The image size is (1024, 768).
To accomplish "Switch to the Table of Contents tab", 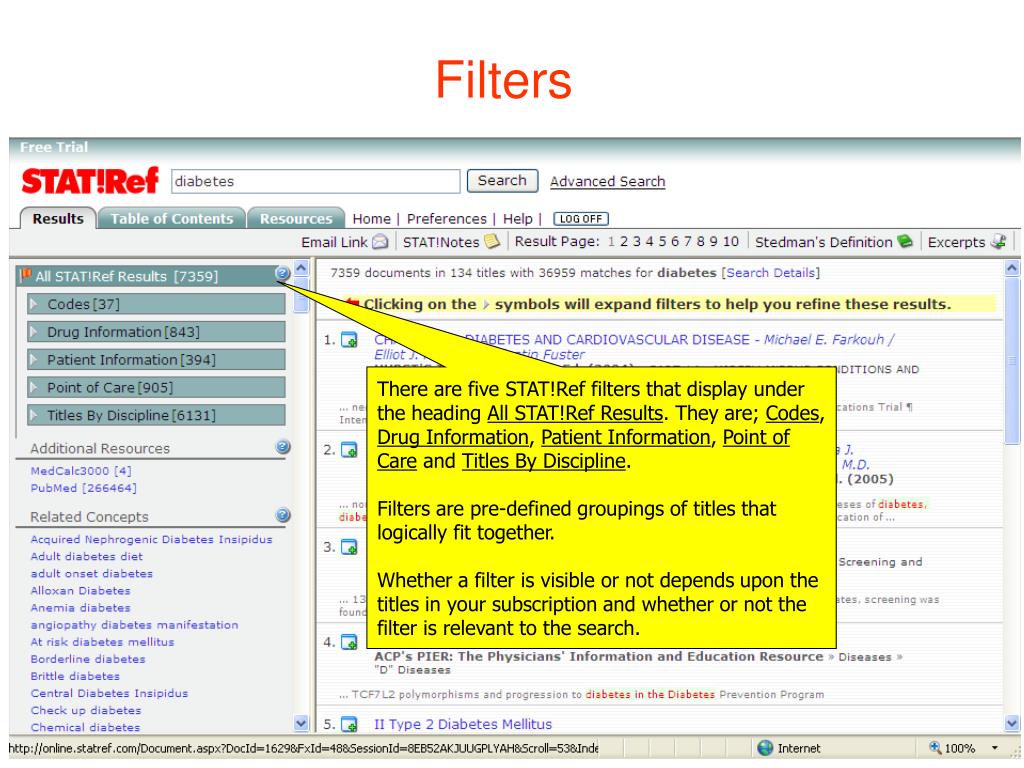I will [172, 218].
